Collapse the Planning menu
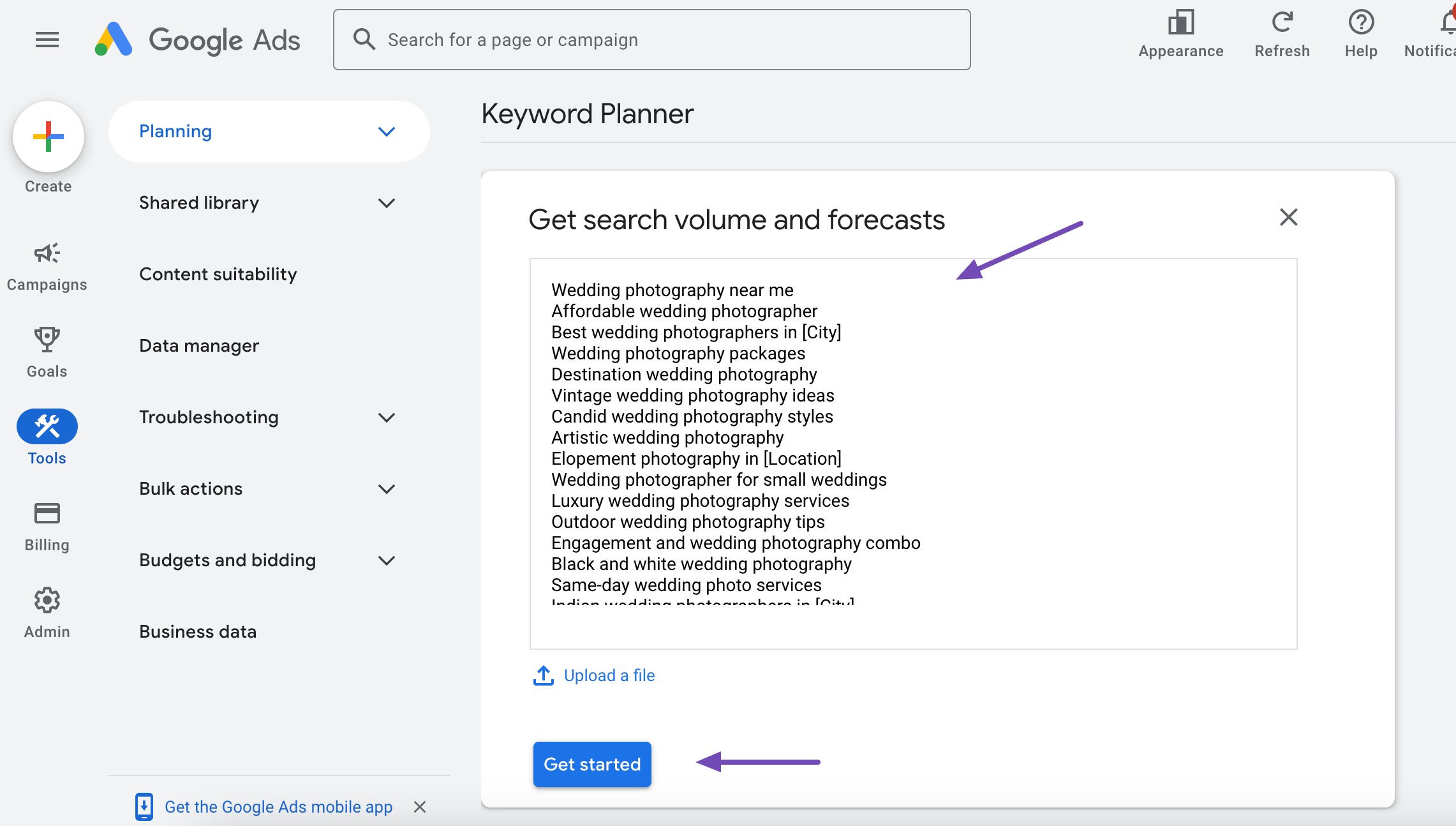Viewport: 1456px width, 826px height. (387, 131)
